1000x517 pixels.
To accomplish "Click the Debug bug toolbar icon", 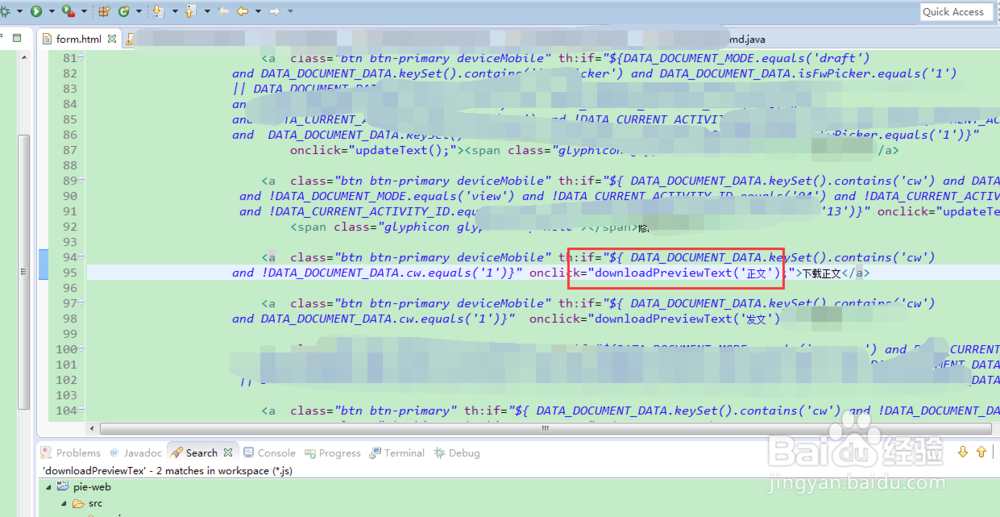I will 4,11.
